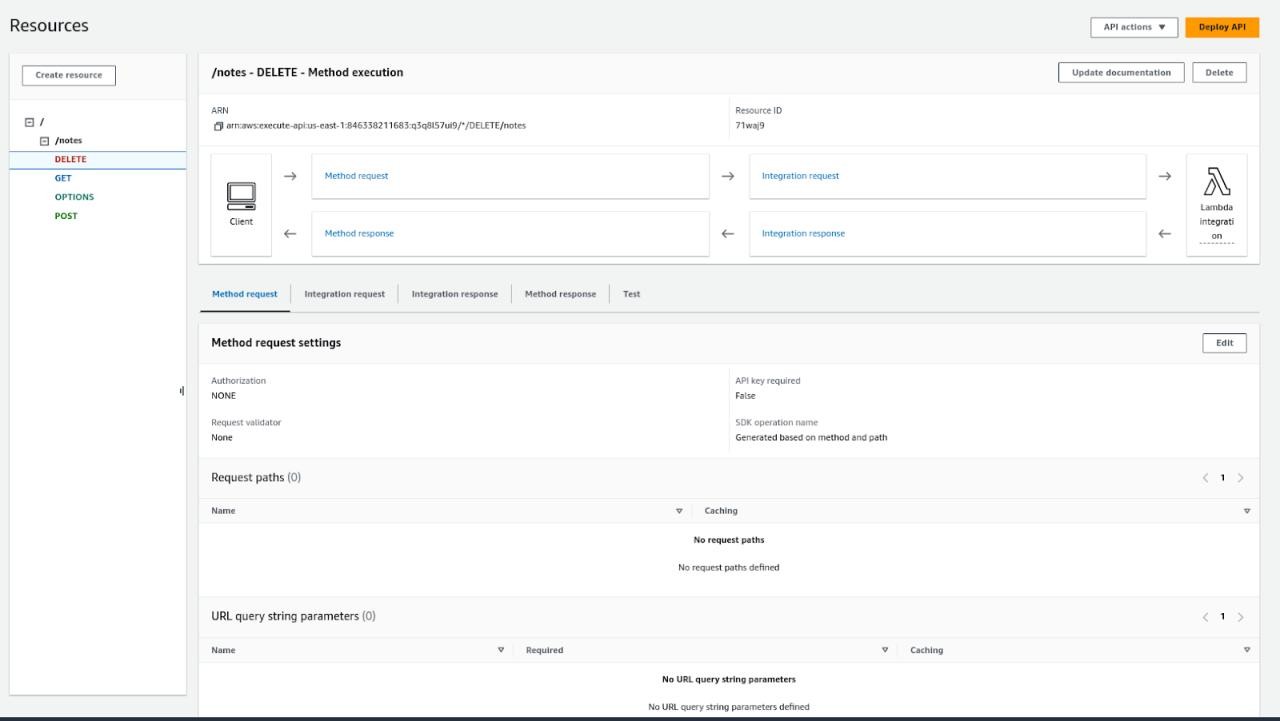Click 'No URL query string parameters defined' text

click(729, 707)
